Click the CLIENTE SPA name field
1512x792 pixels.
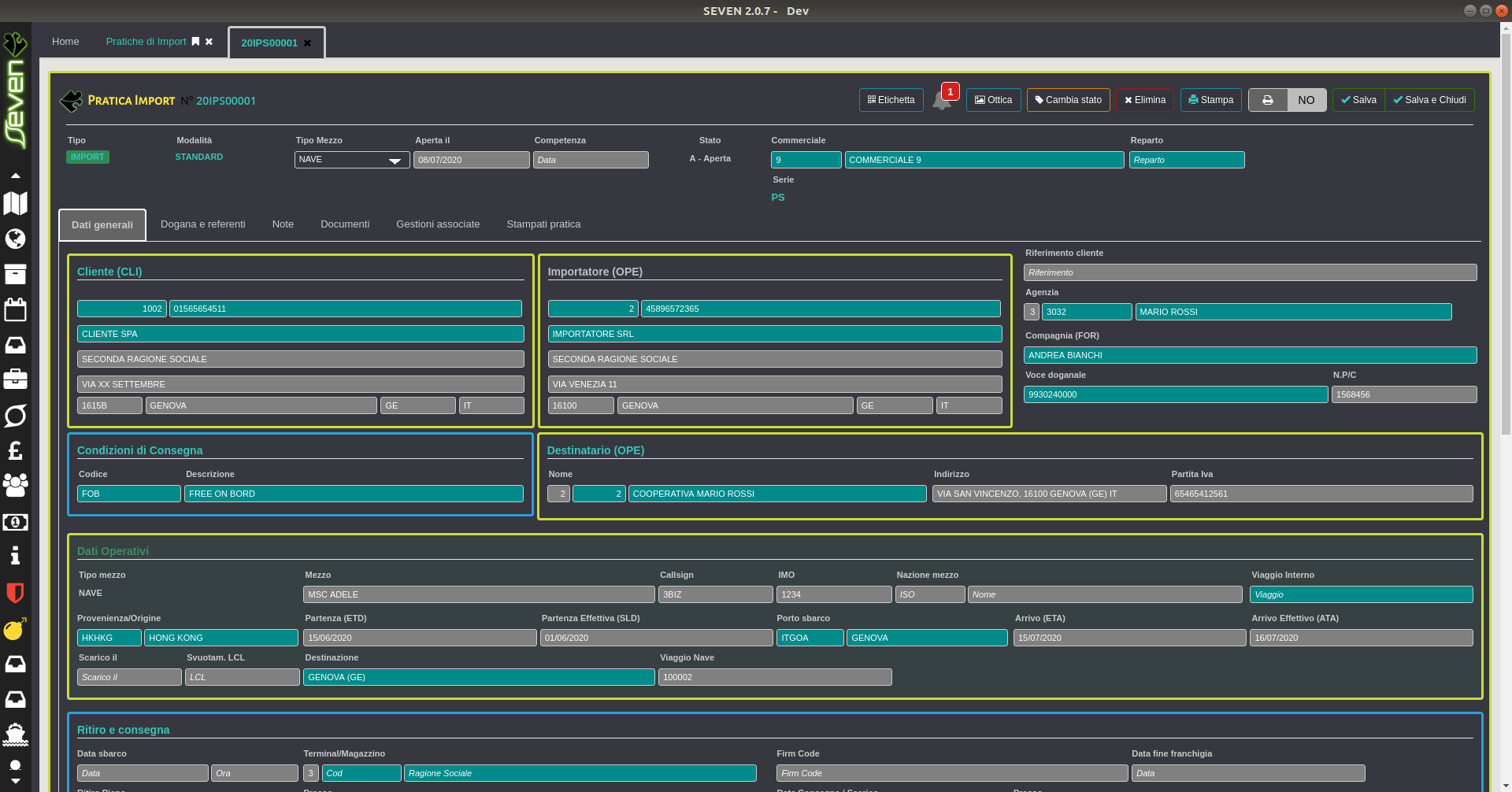301,334
